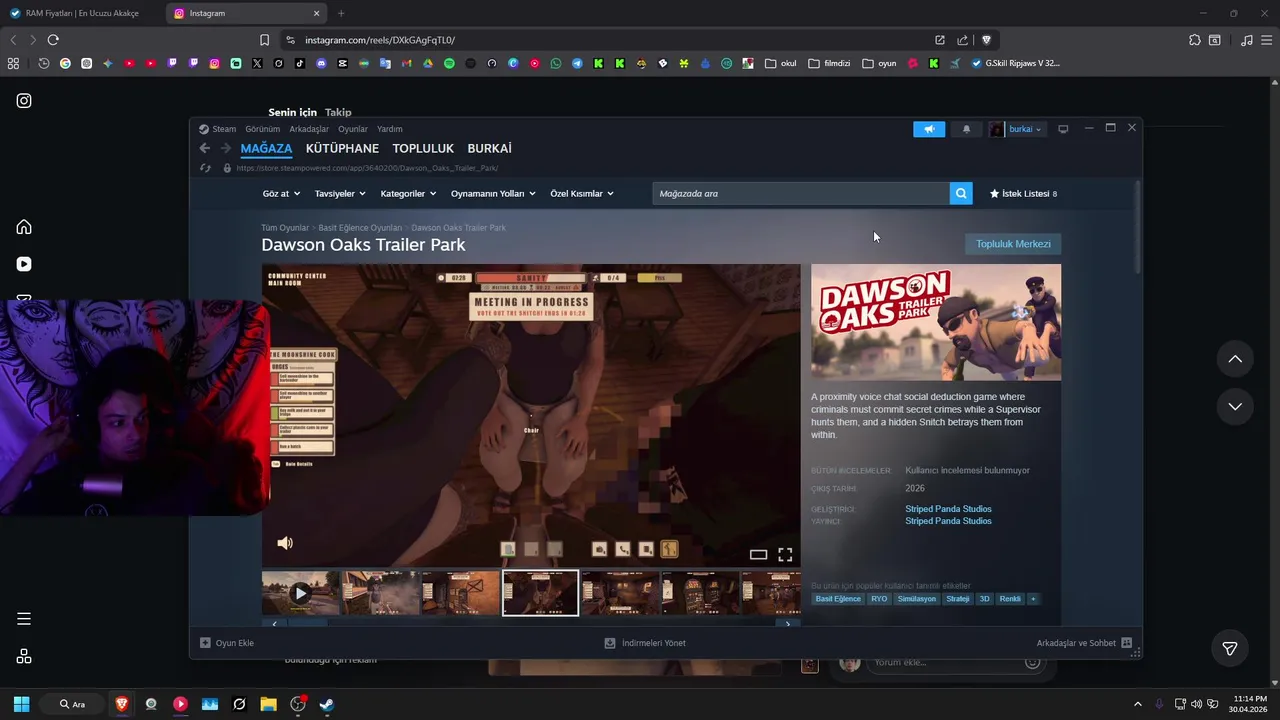Expand more tags with plus button
The width and height of the screenshot is (1280, 720).
tap(1033, 599)
